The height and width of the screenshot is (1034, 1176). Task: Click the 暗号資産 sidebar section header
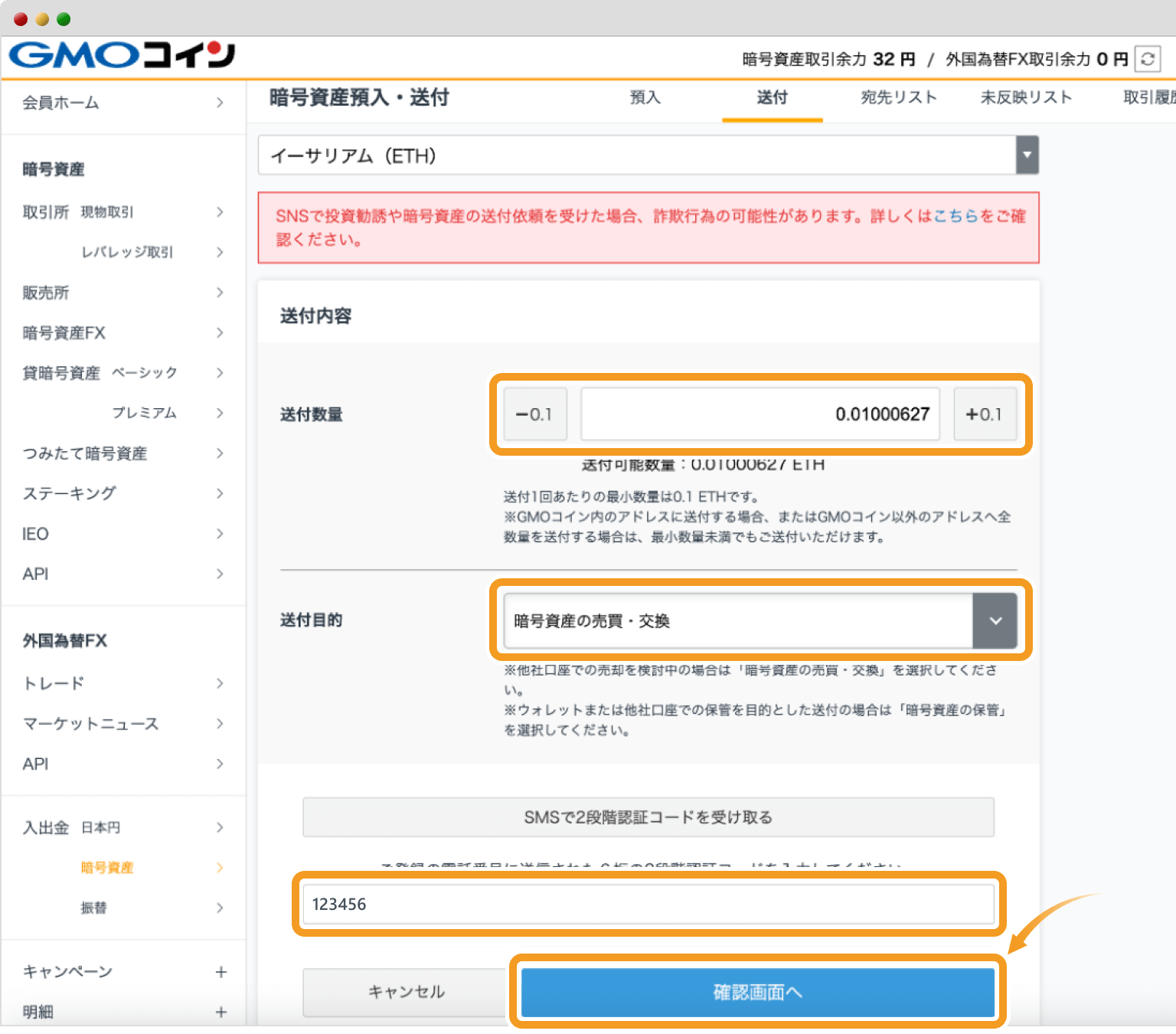coord(54,169)
